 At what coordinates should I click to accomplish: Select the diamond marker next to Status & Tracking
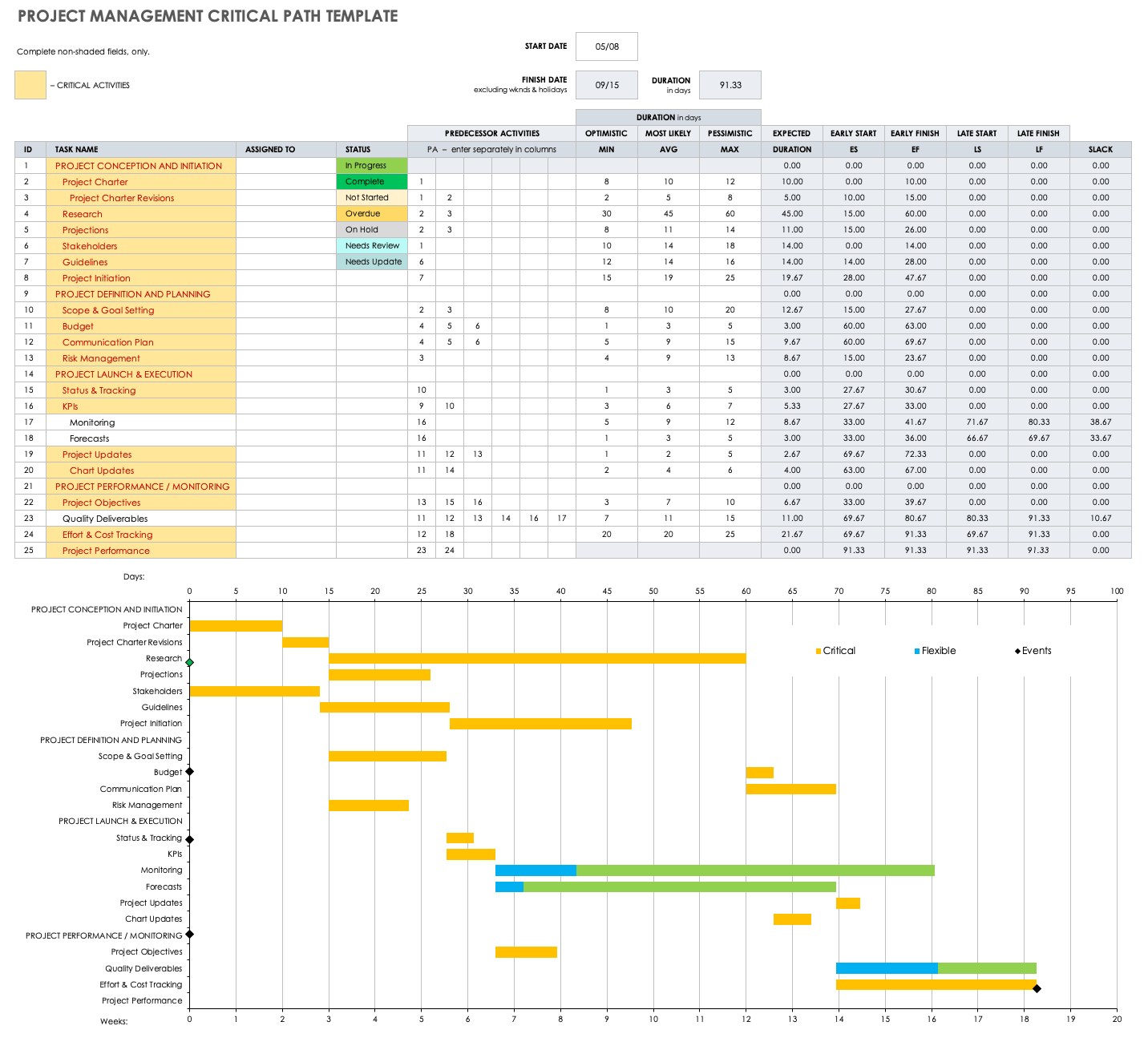click(190, 839)
